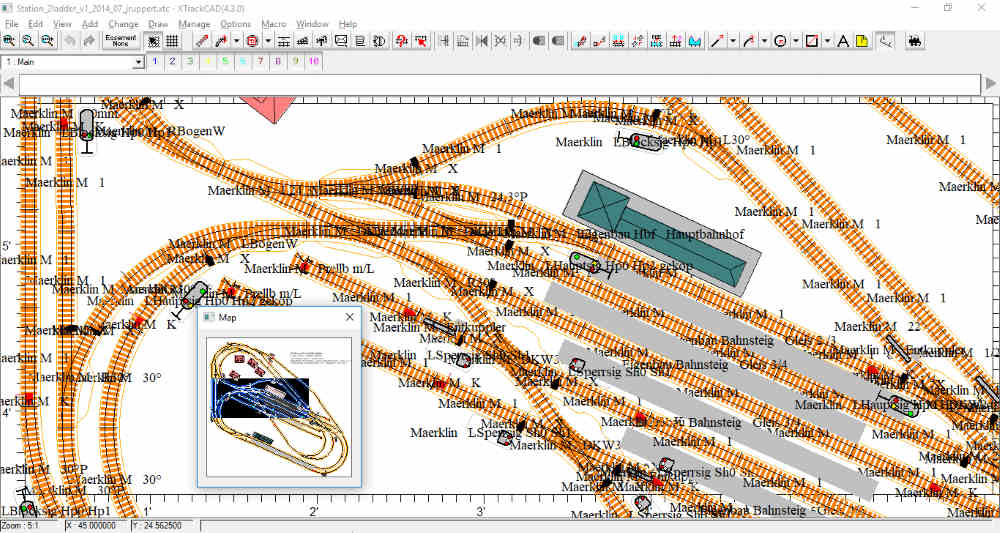Screen dimensions: 1000x533
Task: Toggle layer 8 visibility button
Action: point(278,62)
